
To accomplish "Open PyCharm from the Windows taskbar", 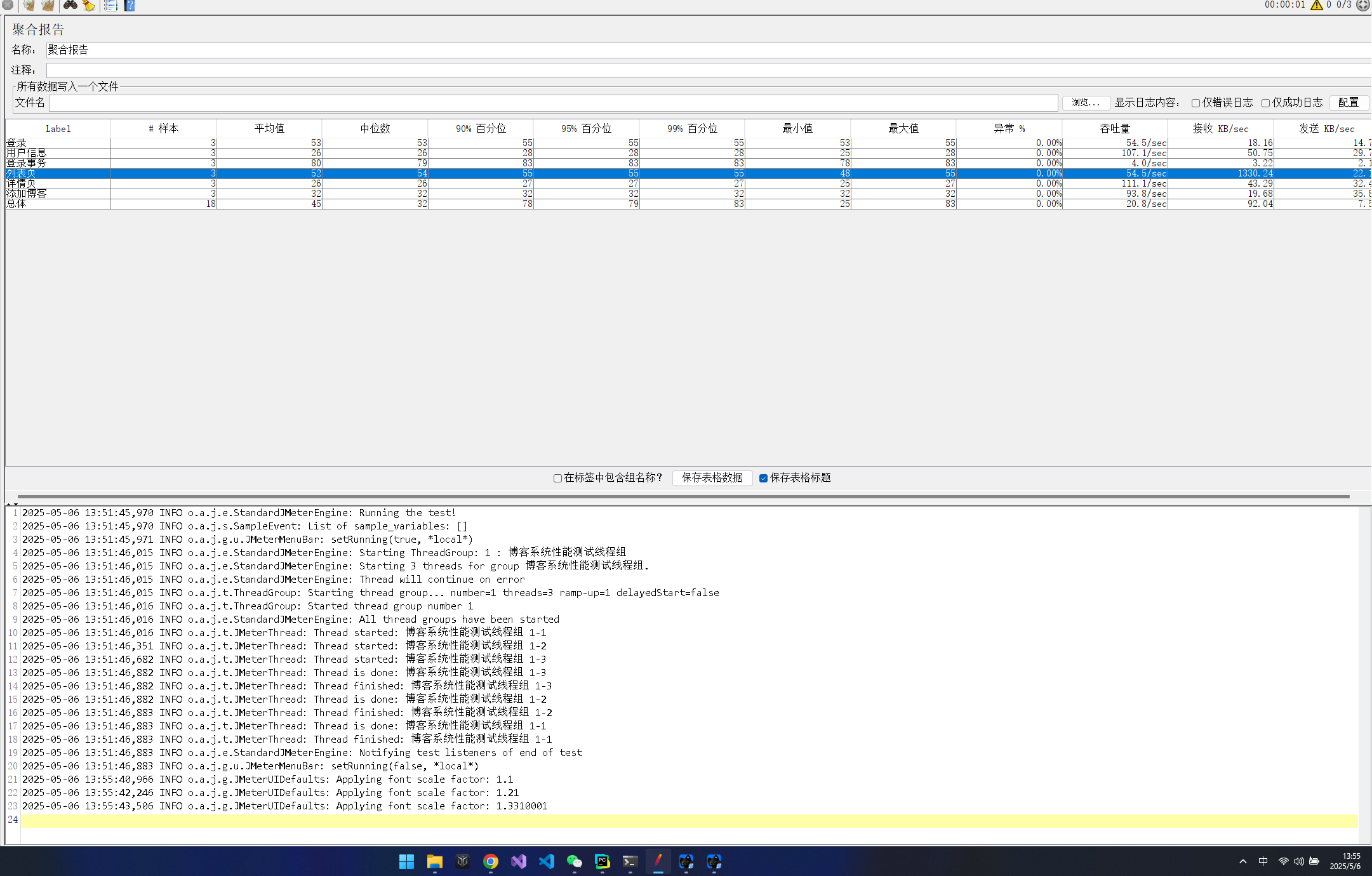I will [x=601, y=861].
